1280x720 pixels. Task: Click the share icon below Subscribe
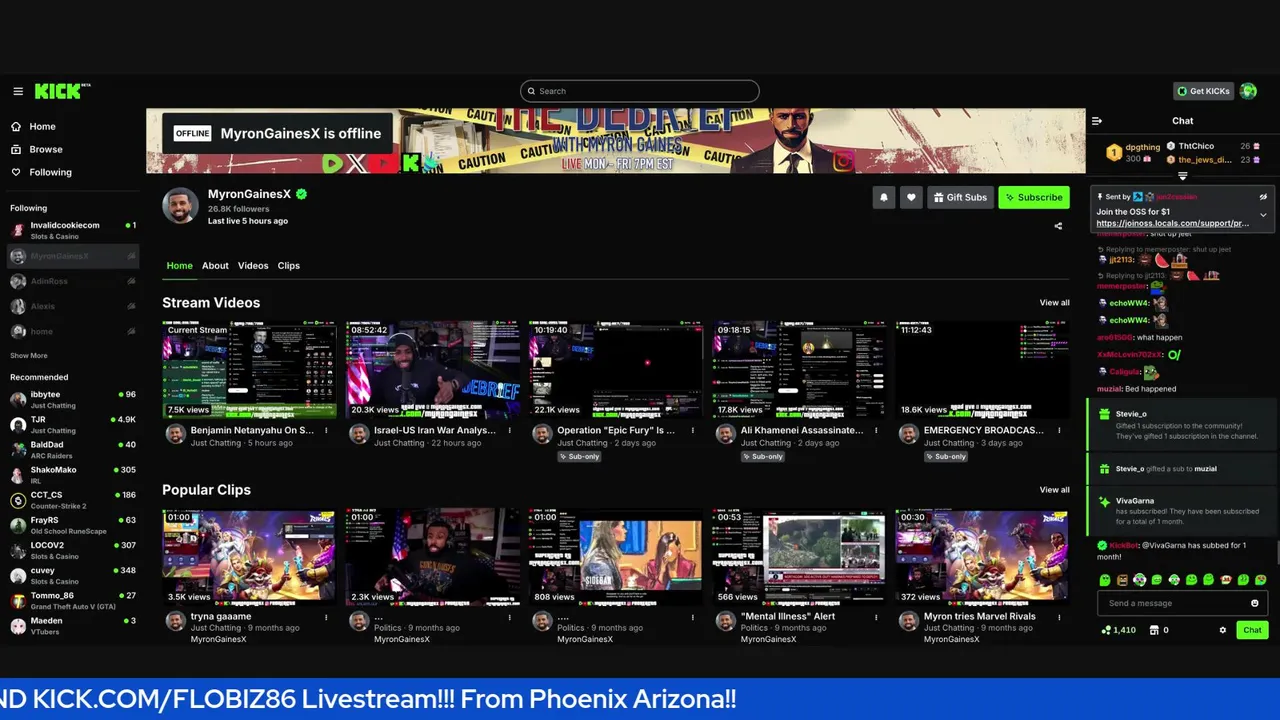[x=1058, y=226]
